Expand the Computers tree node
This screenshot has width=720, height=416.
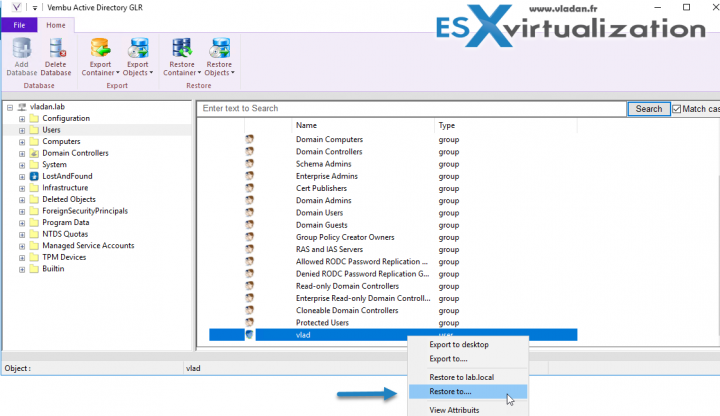[x=22, y=142]
